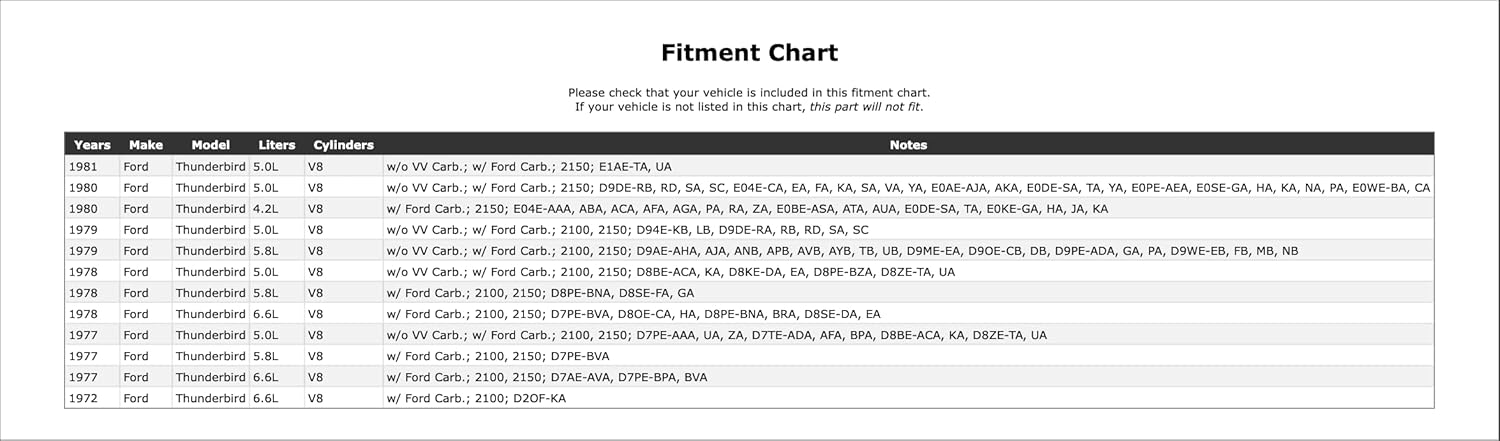Click the Model column header
The width and height of the screenshot is (1500, 441).
[x=210, y=145]
